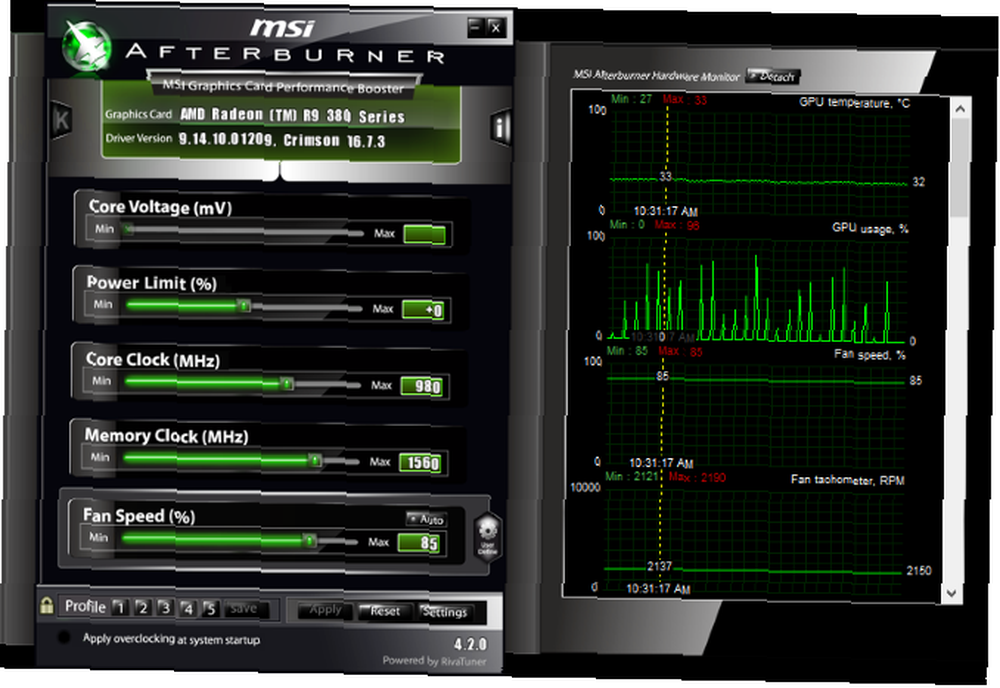Image resolution: width=1000 pixels, height=688 pixels.
Task: Click the 'Core Clock (MHz)' label
Action: pos(153,360)
